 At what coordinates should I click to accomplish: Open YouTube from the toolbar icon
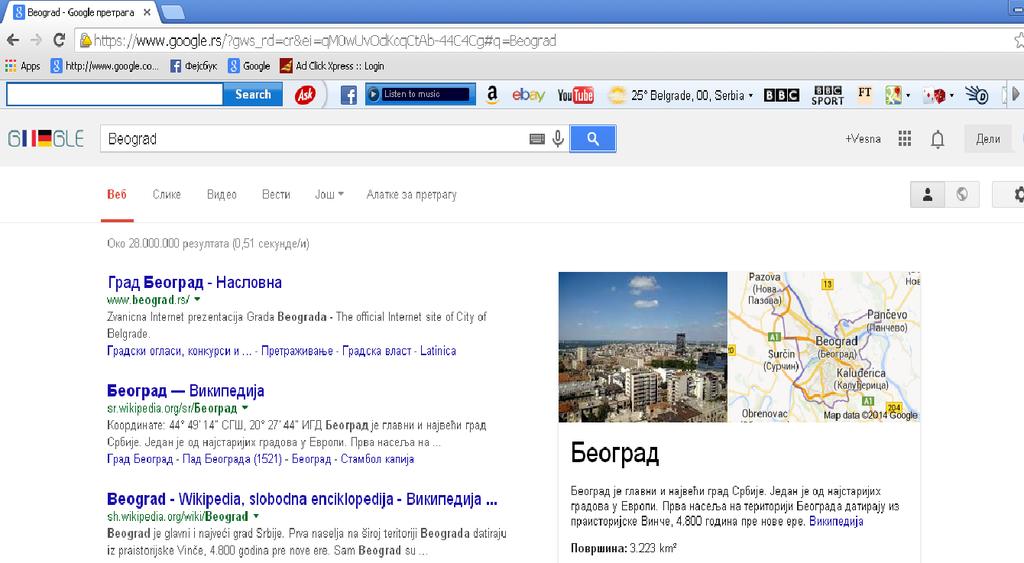575,95
